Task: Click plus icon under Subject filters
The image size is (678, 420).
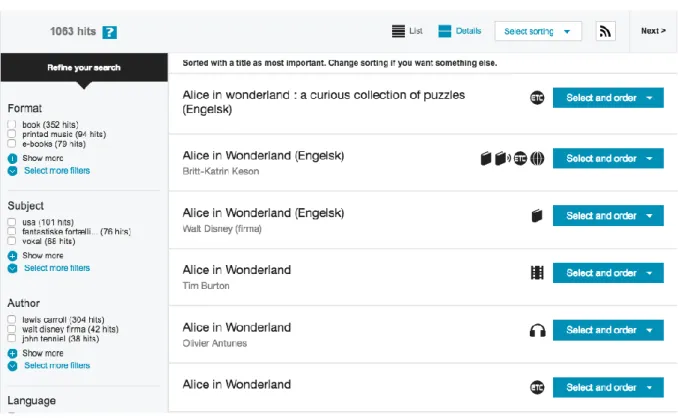Action: 13,256
